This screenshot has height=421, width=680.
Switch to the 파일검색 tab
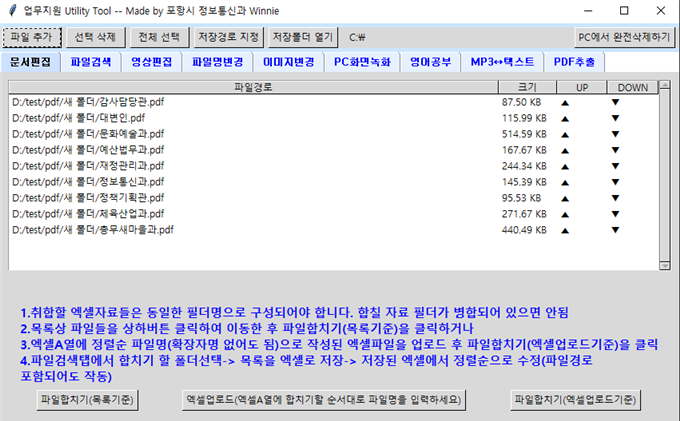(x=91, y=62)
